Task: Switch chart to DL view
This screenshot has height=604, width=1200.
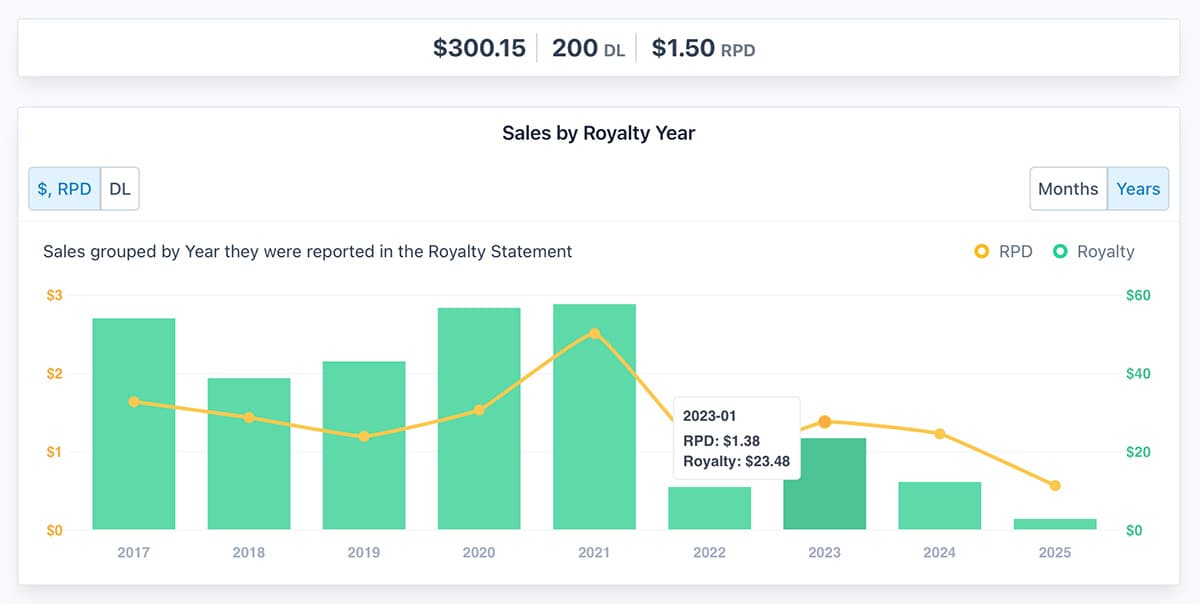Action: click(x=120, y=189)
